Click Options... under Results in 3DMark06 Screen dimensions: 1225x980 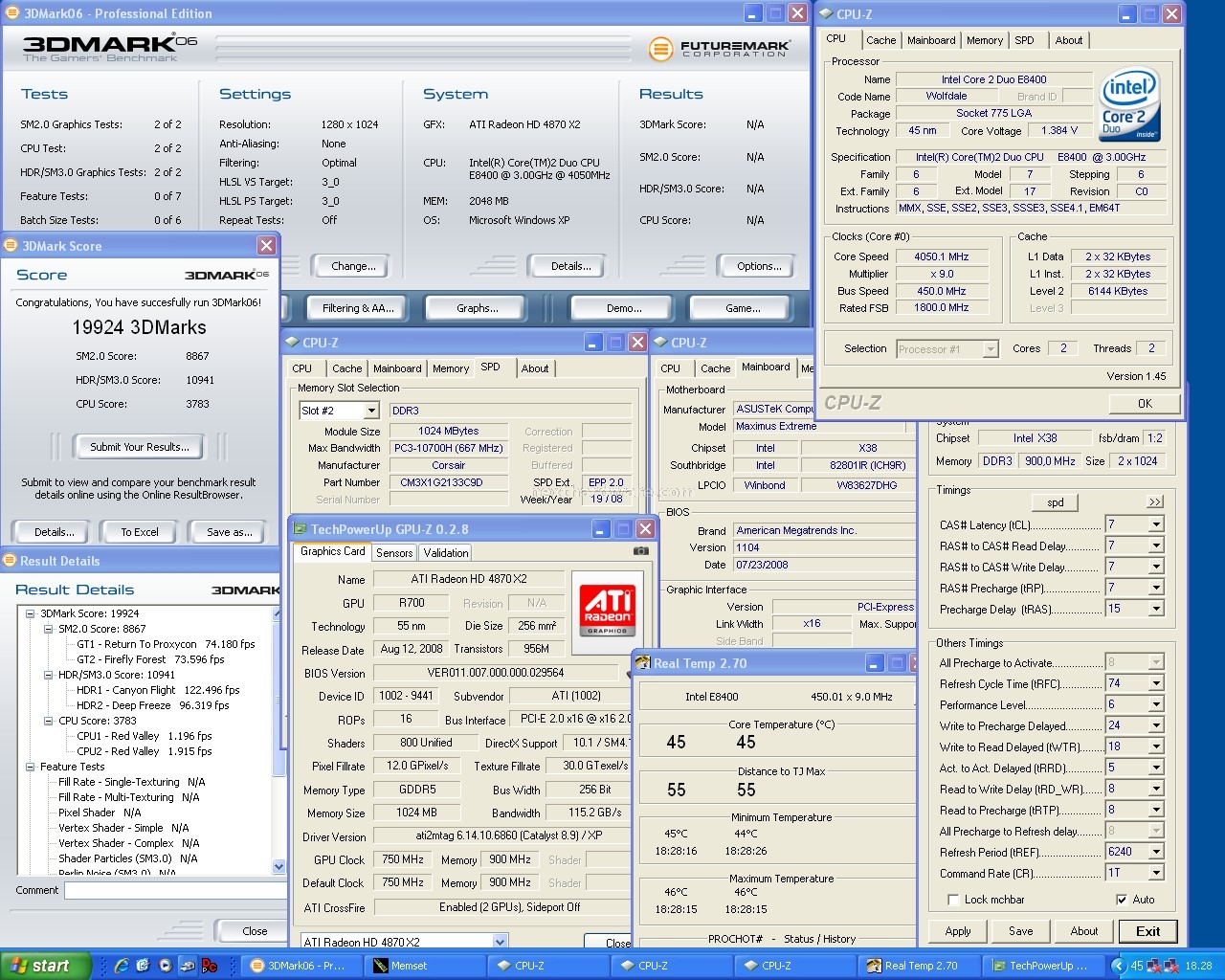point(759,266)
